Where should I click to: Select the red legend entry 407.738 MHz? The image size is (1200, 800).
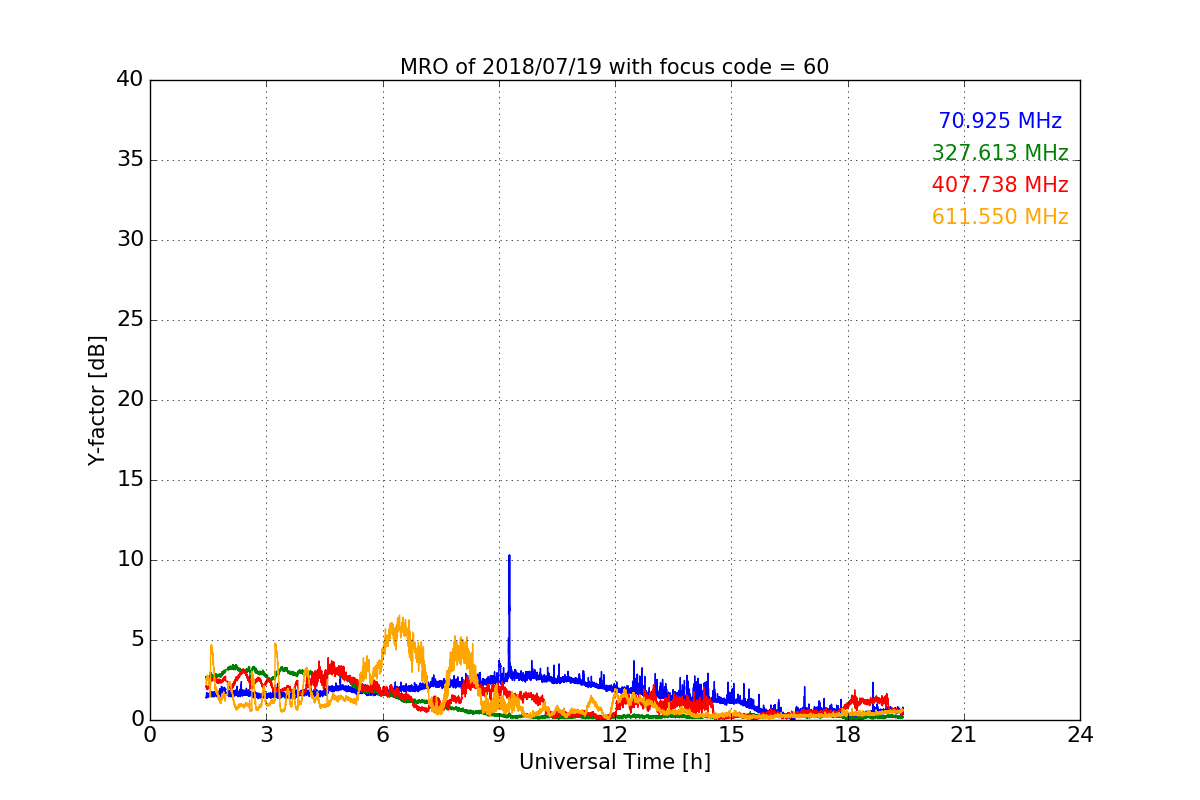point(1000,185)
